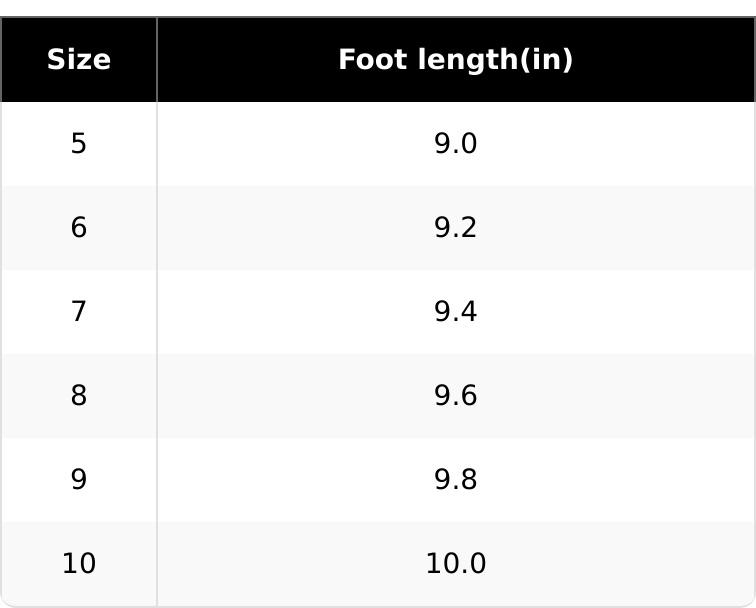Image resolution: width=756 pixels, height=608 pixels.
Task: Select the size 6 cell
Action: point(79,228)
